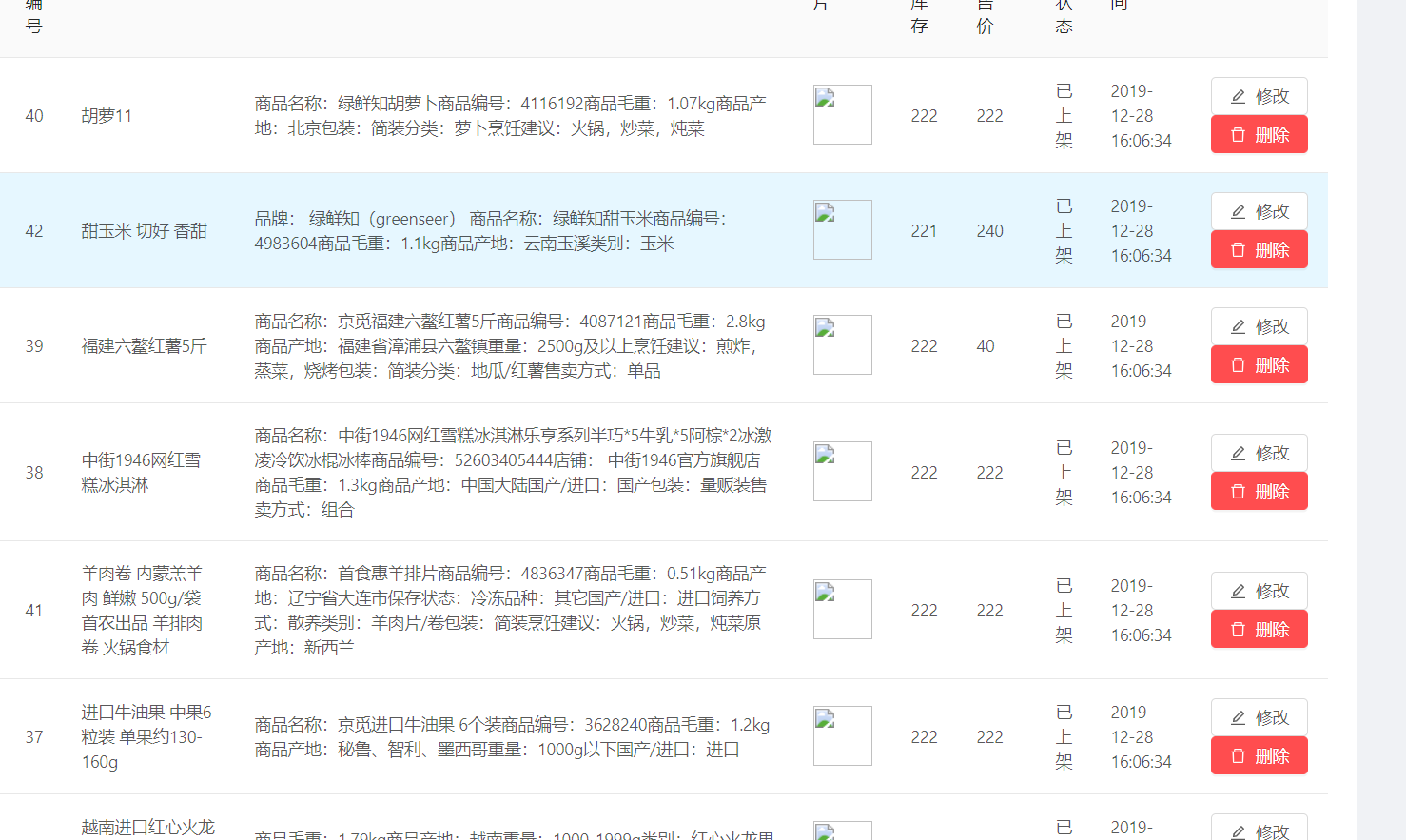Click the timestamp in the 中街1946网红雪糕 row
The image size is (1406, 840).
pos(1142,473)
